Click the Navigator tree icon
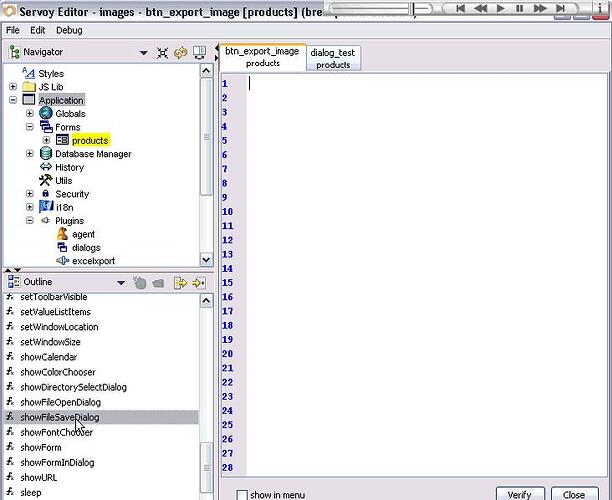The height and width of the screenshot is (500, 612). pyautogui.click(x=14, y=52)
